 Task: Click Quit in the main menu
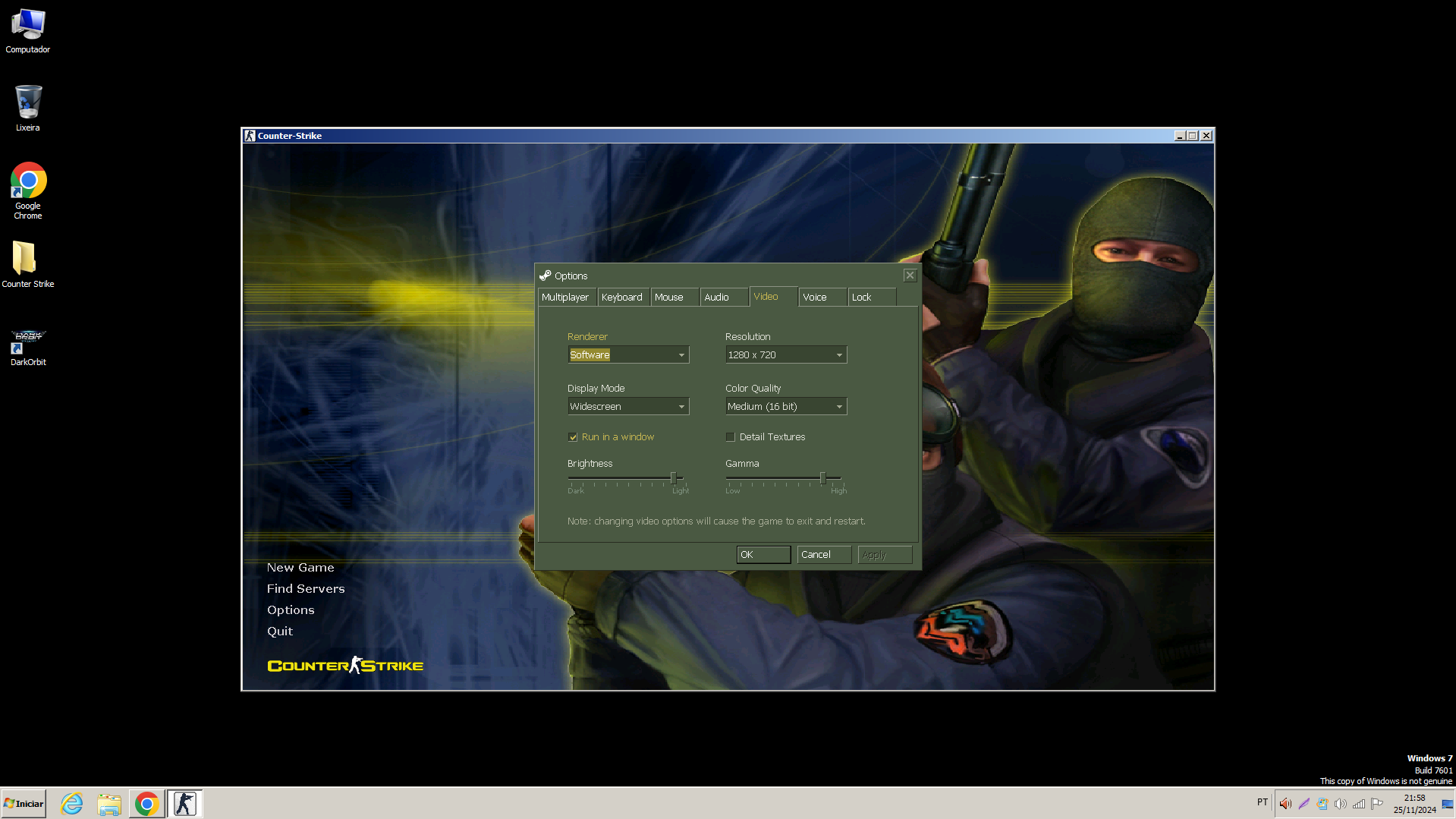(x=280, y=632)
